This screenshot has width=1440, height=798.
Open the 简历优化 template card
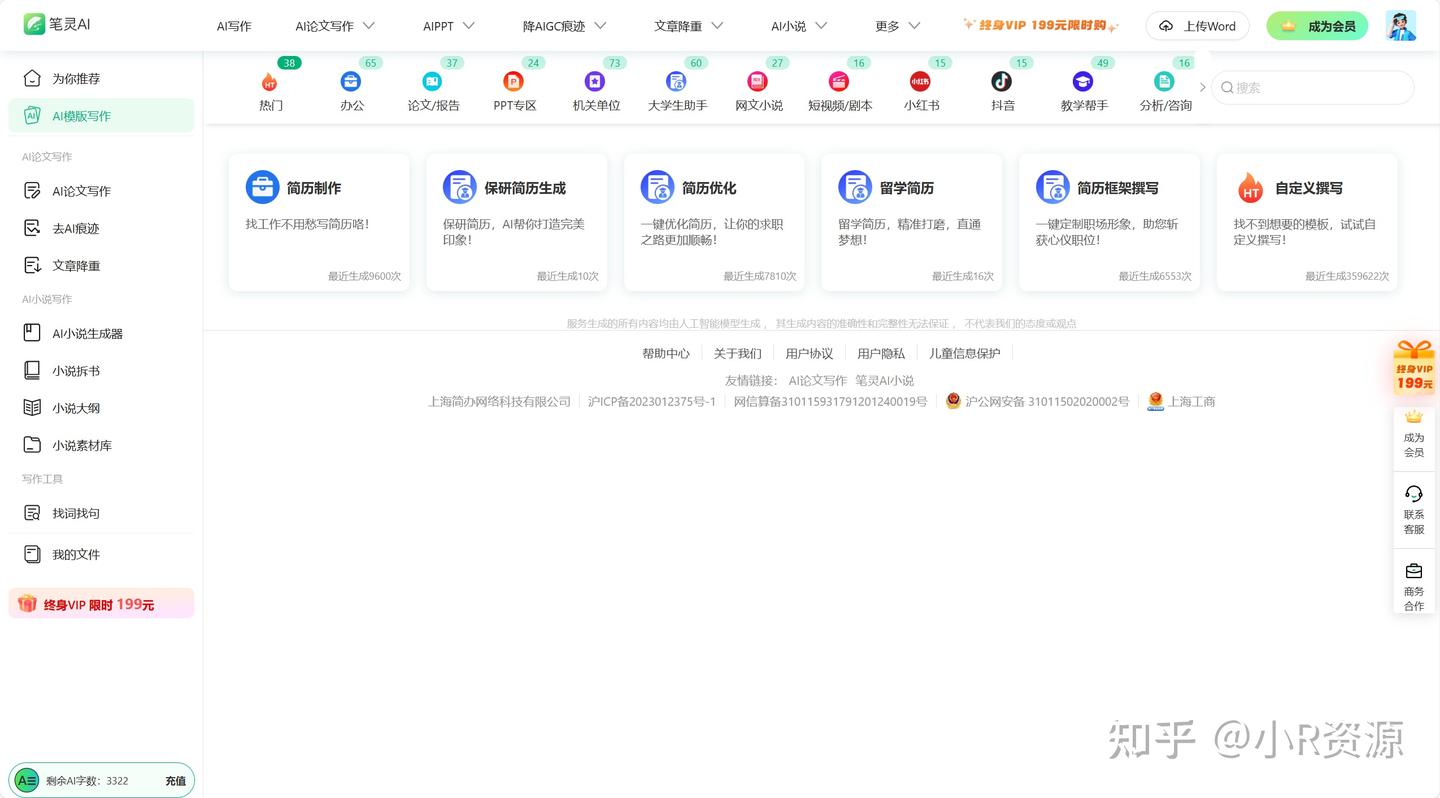(x=714, y=222)
